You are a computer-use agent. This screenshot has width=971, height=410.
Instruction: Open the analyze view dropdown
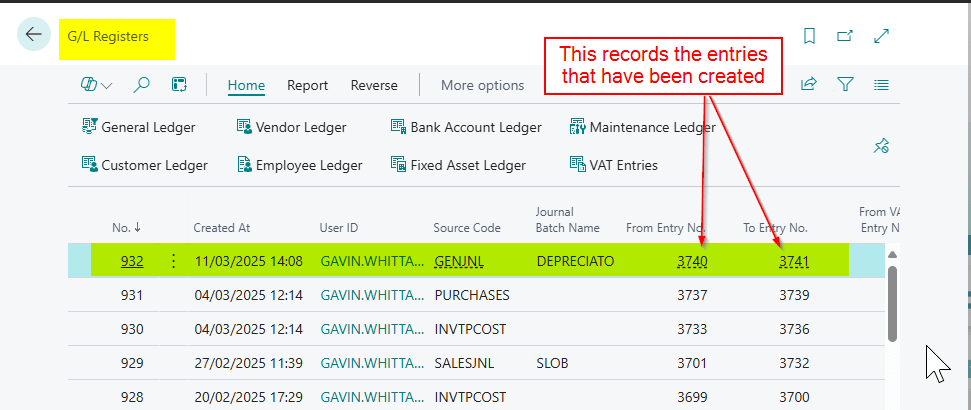click(96, 85)
